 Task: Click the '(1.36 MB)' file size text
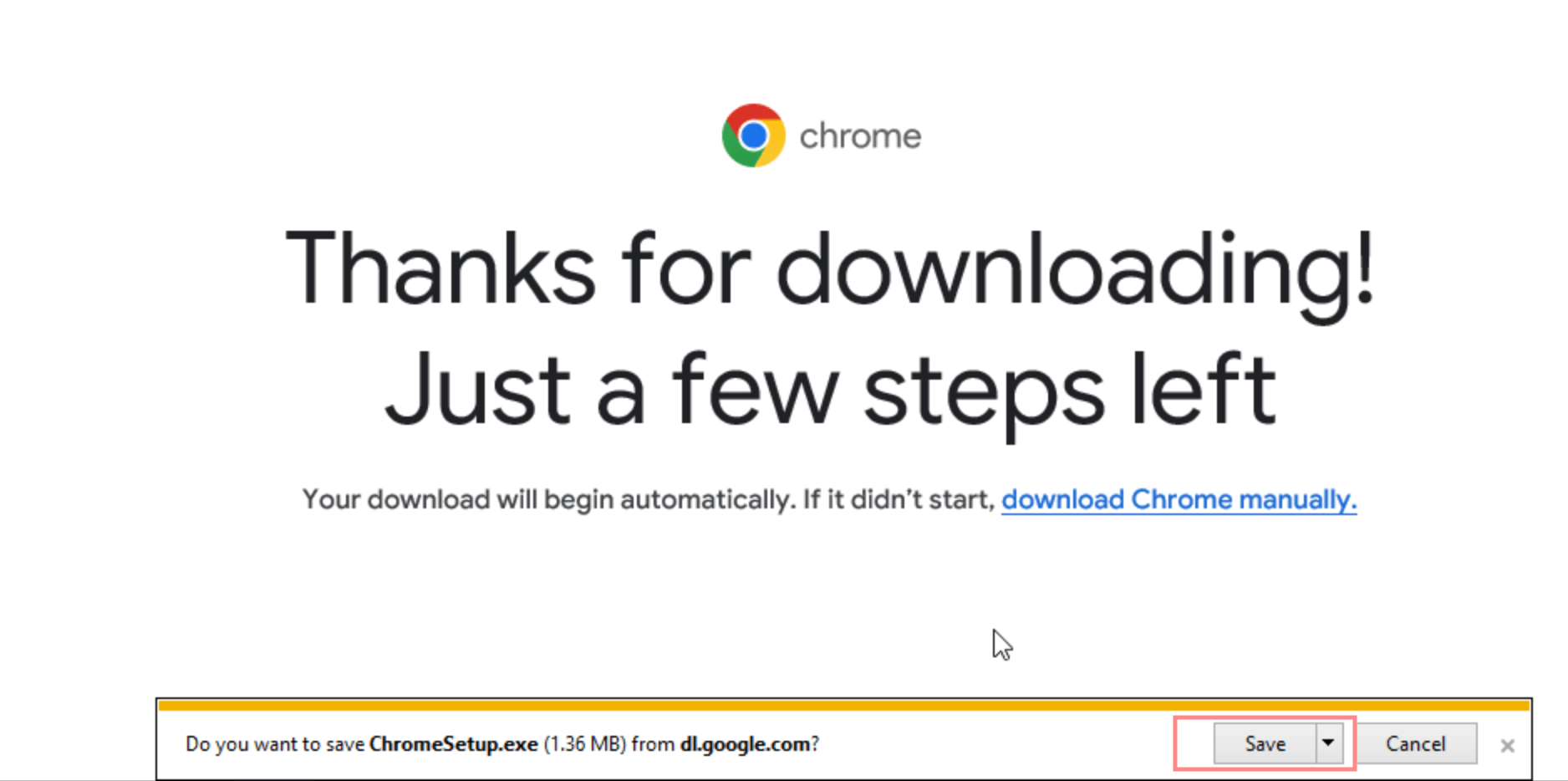(584, 744)
